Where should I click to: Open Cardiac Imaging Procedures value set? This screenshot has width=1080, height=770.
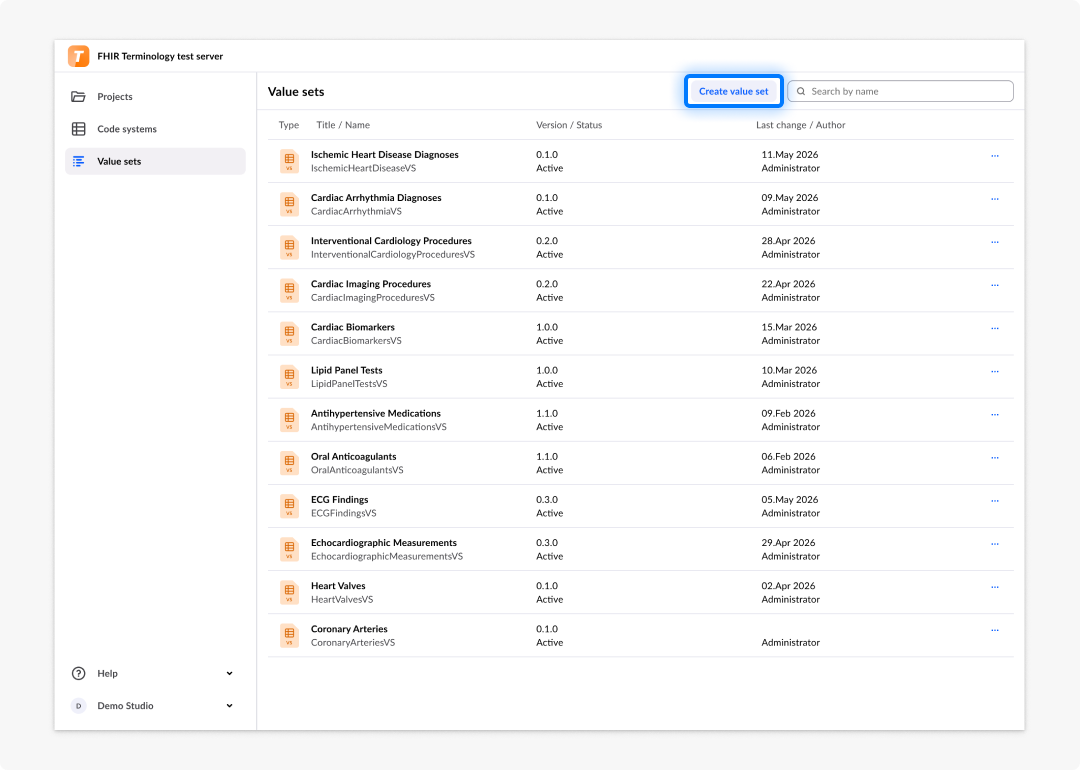pos(371,284)
